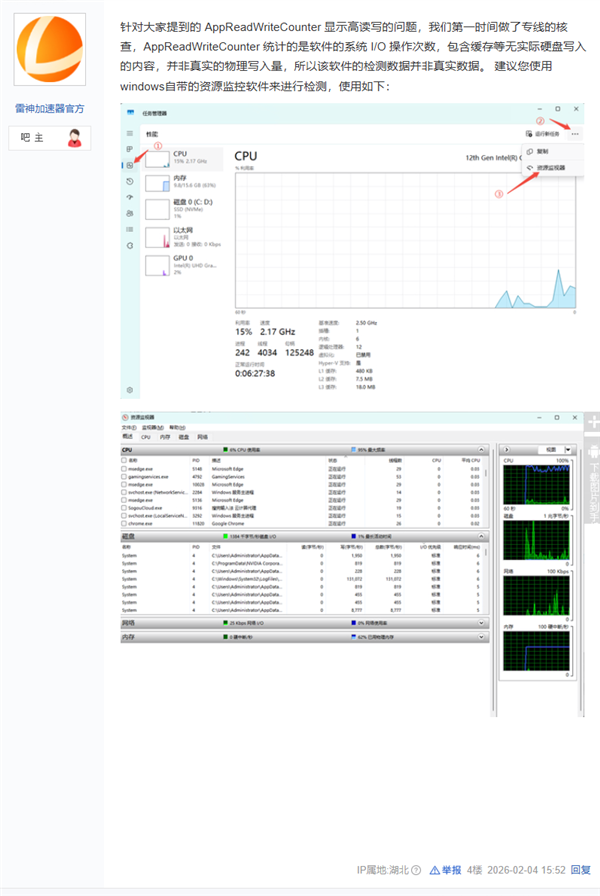Open the 雷神加速器官方 user profile link

(x=50, y=108)
